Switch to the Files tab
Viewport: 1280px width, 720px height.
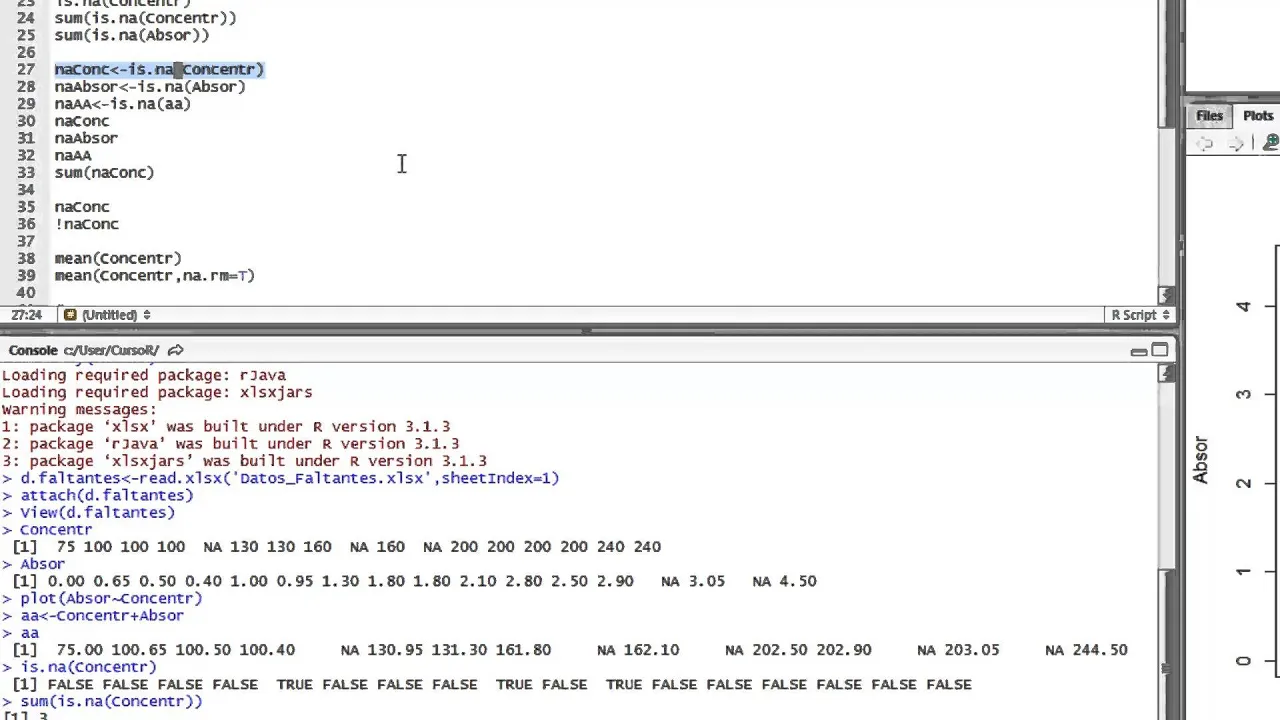coord(1209,116)
